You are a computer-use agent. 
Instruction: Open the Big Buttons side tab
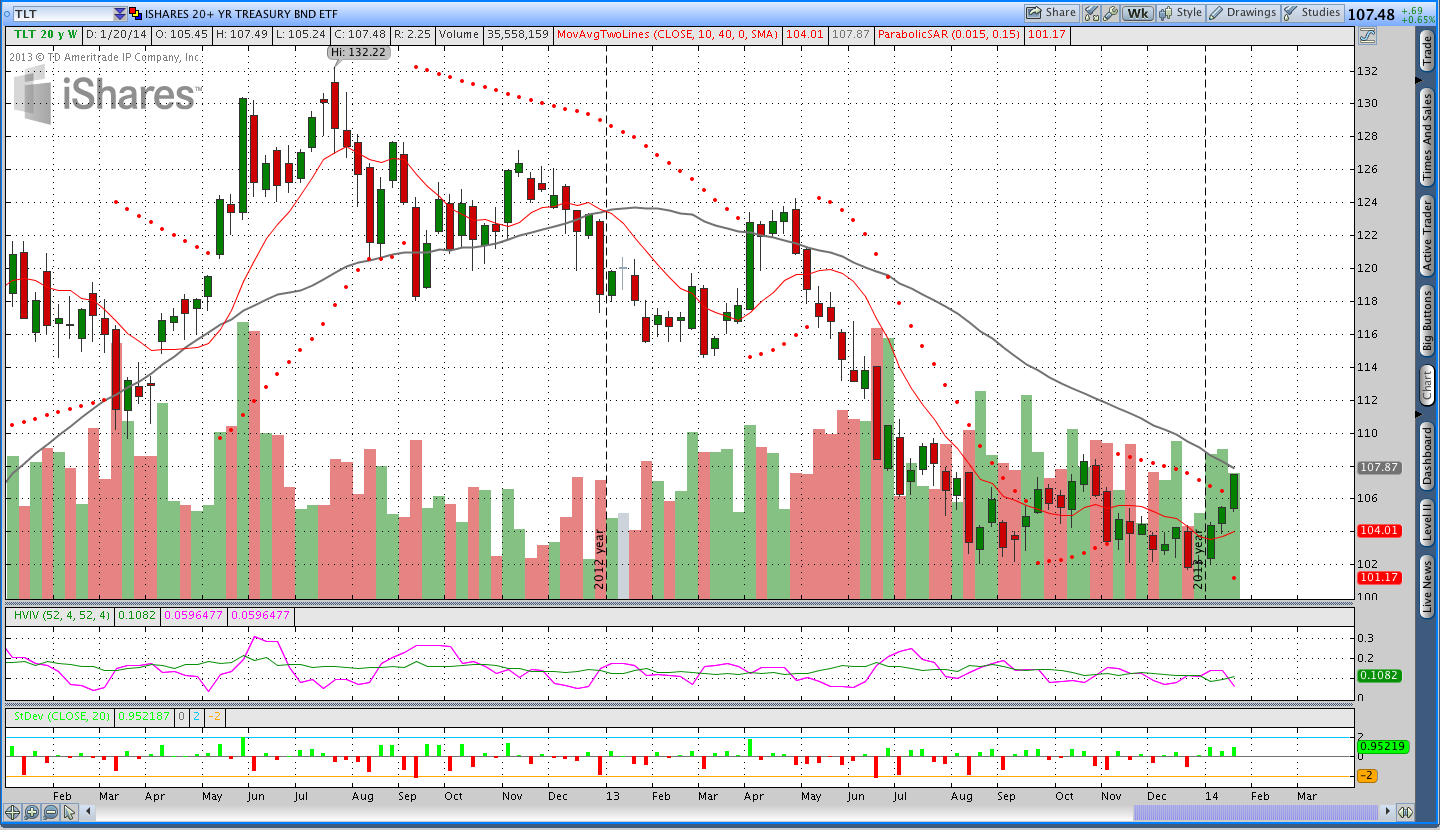[x=1427, y=320]
